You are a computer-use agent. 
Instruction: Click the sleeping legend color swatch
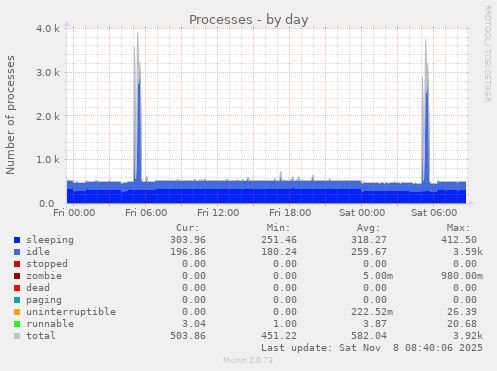coord(17,240)
